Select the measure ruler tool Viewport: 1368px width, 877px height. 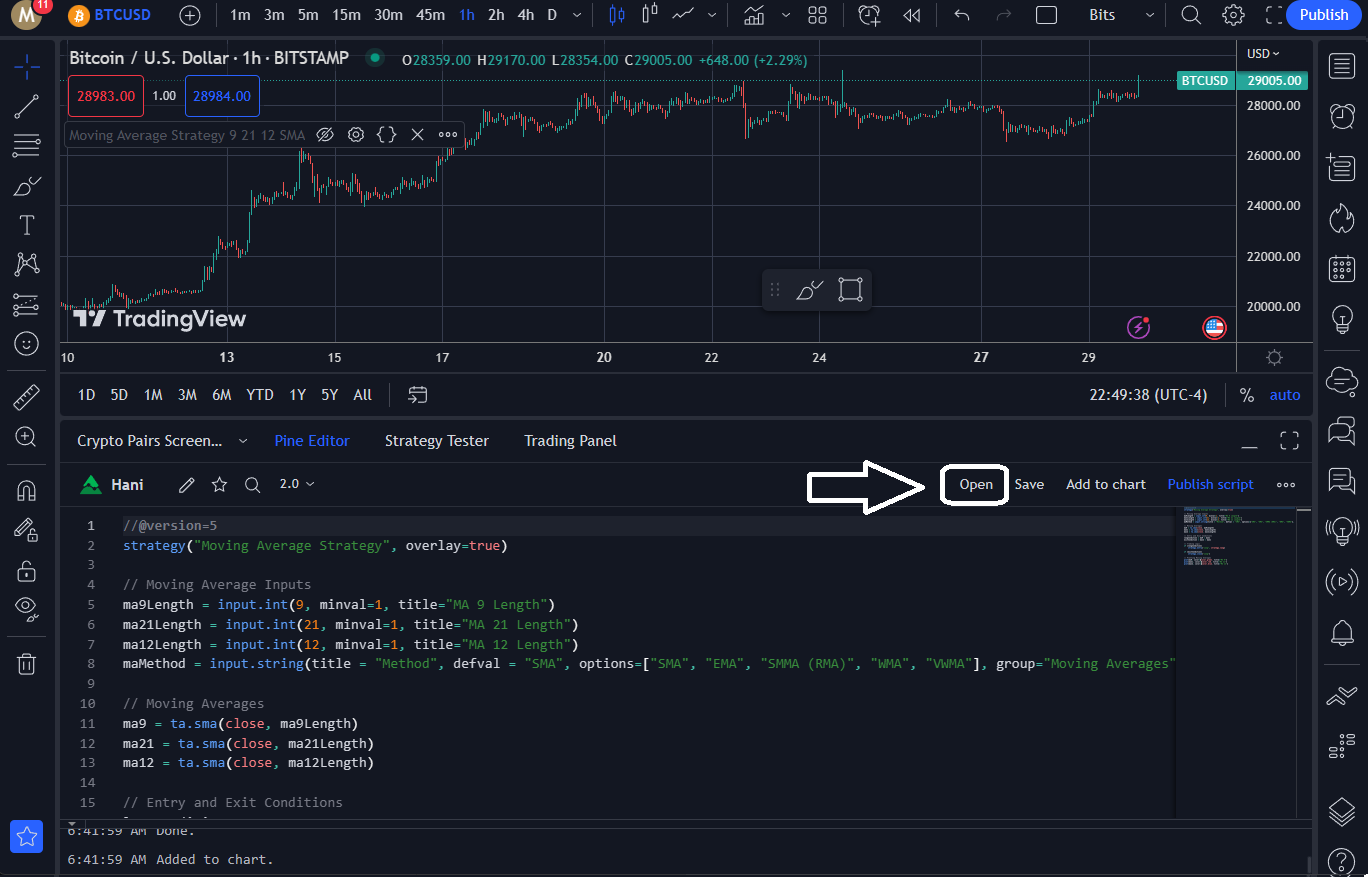coord(26,396)
